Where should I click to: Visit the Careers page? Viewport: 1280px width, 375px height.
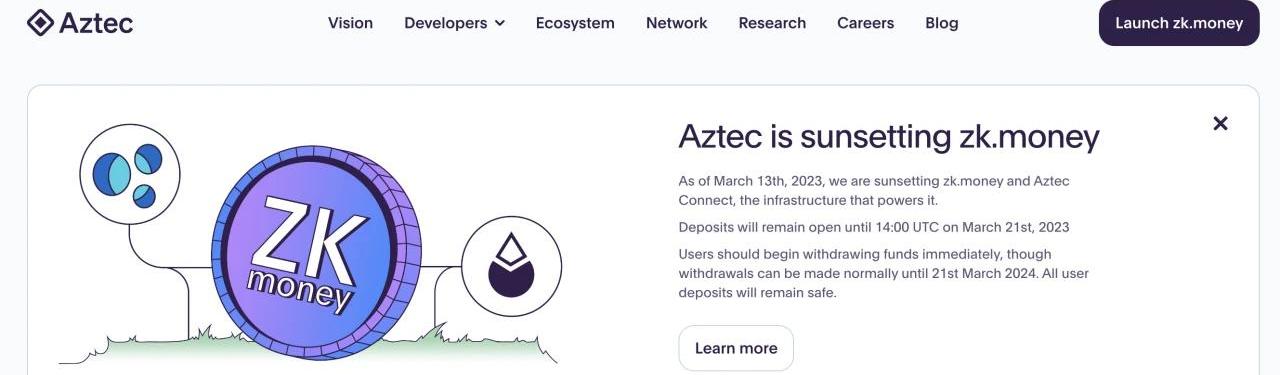865,23
